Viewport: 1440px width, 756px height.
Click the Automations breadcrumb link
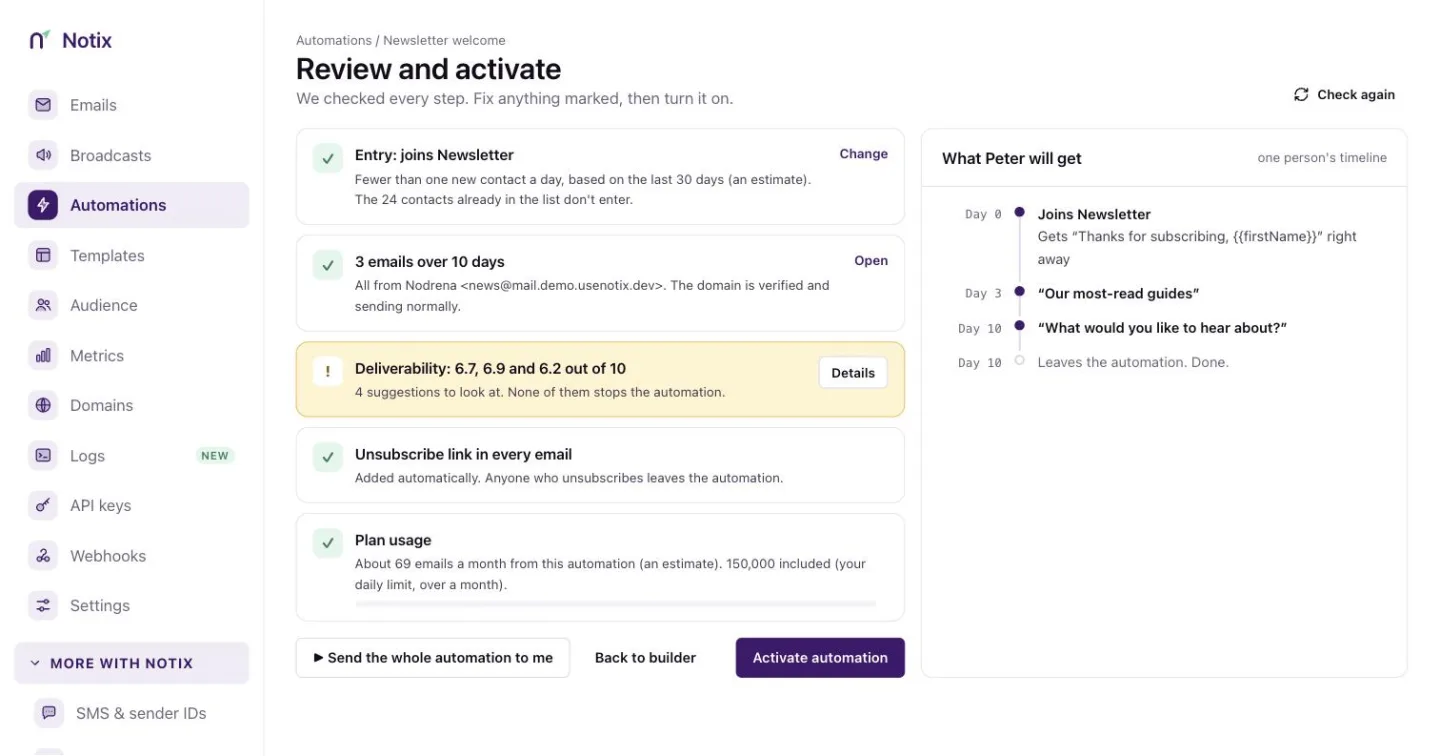pos(334,41)
